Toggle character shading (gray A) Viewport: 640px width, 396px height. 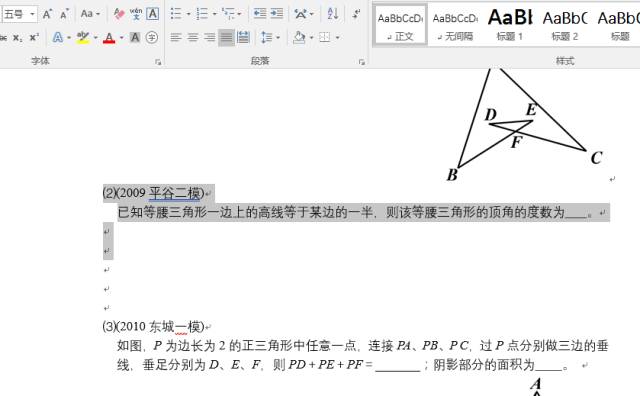coord(135,38)
